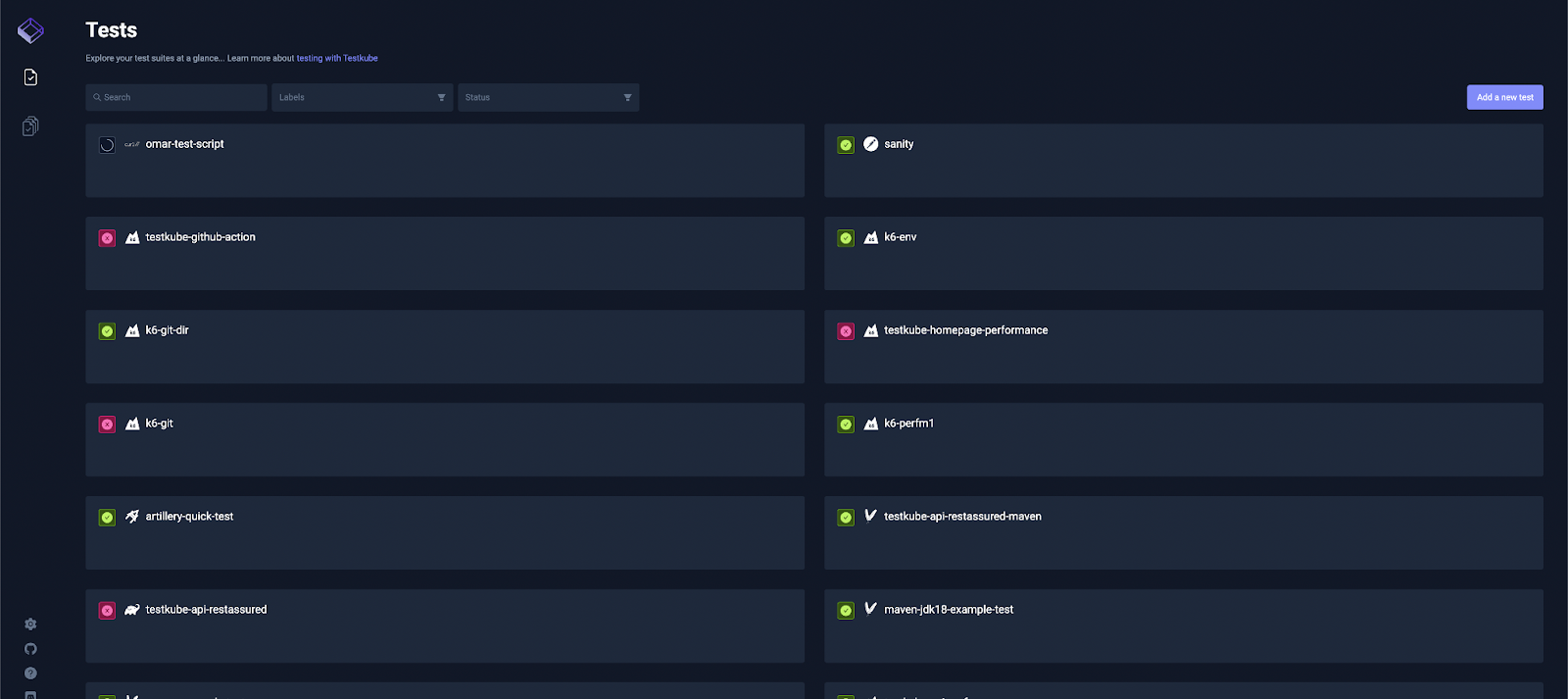Screen dimensions: 1568x699
Task: Open the sanity test
Action: [x=1183, y=160]
